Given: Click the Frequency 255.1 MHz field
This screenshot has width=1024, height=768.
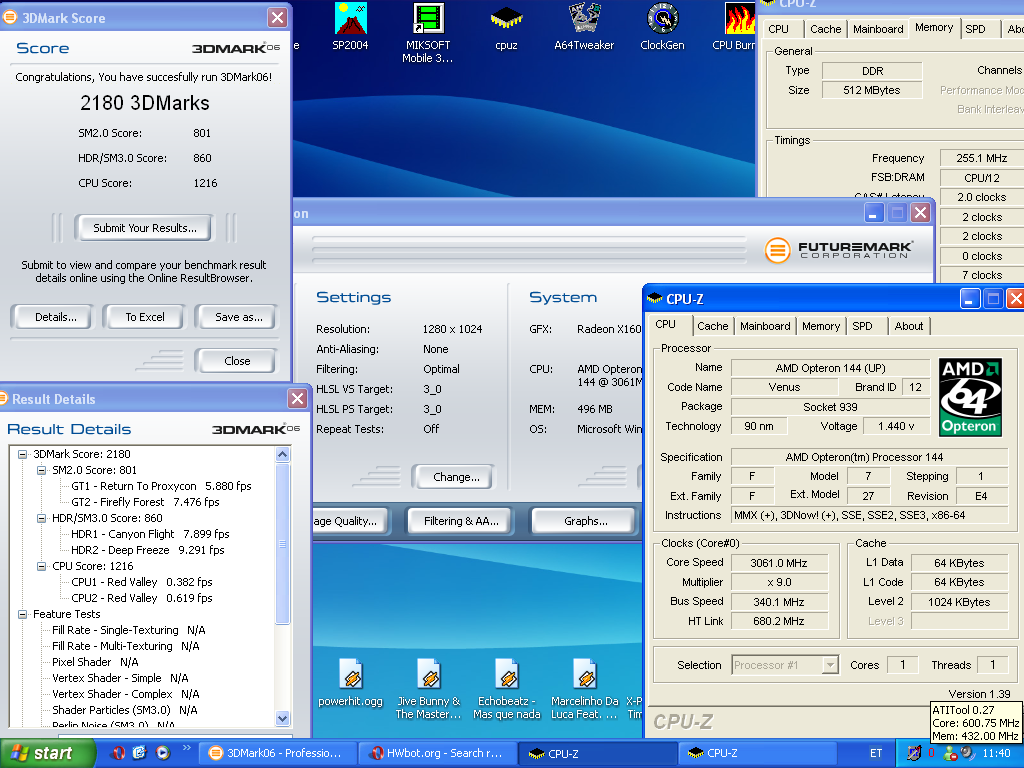Looking at the screenshot, I should (982, 158).
